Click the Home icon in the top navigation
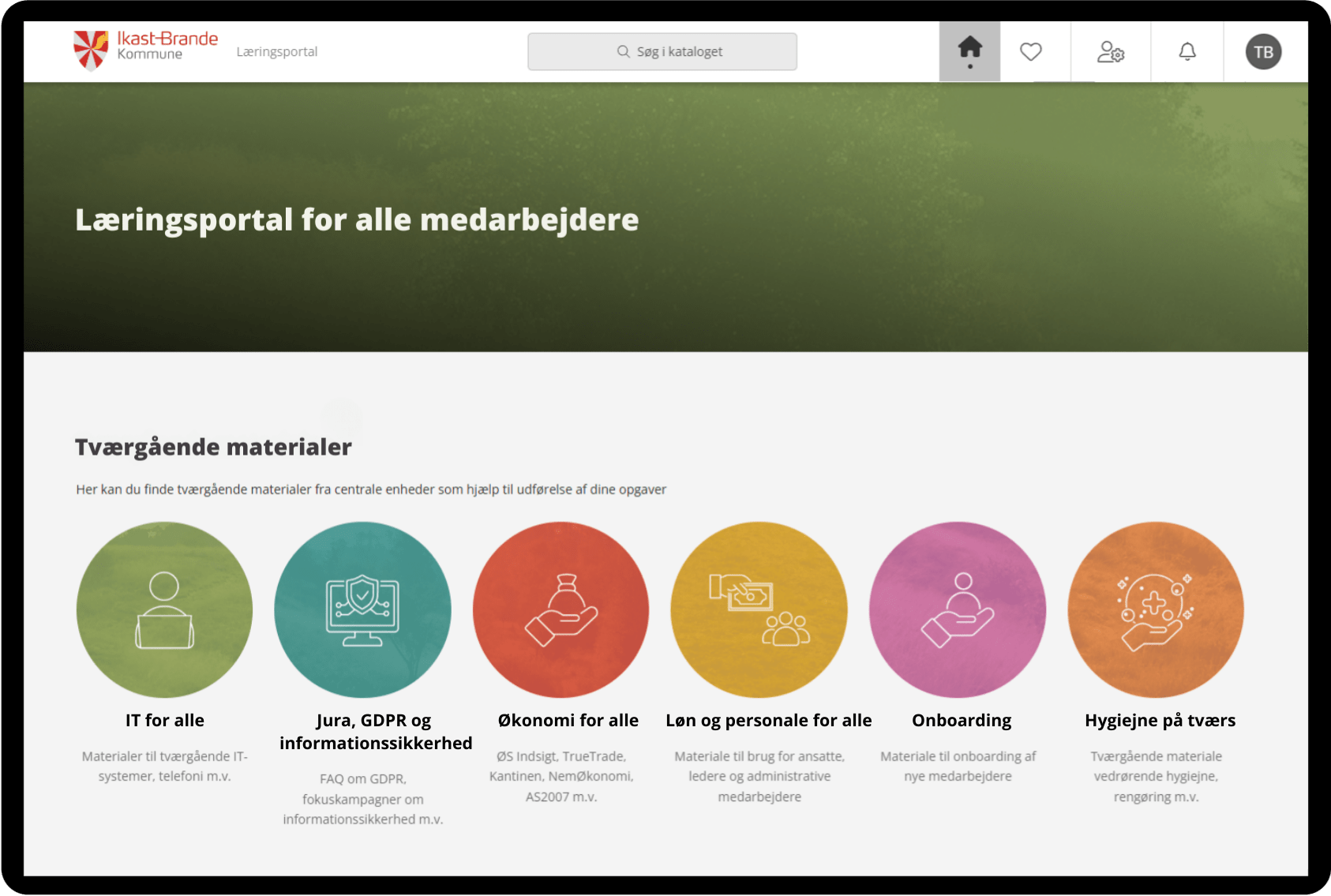The image size is (1331, 896). pyautogui.click(x=969, y=49)
